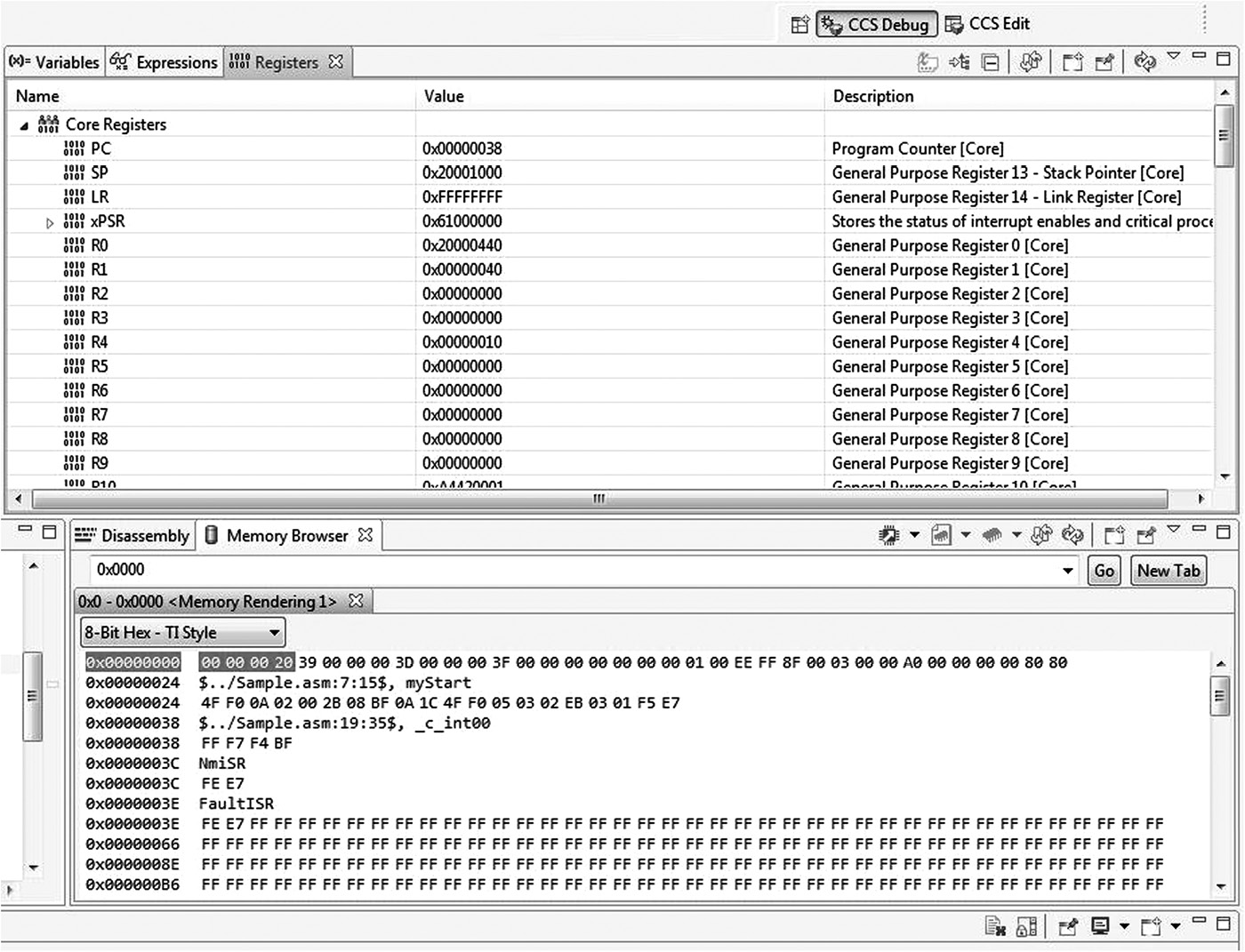The image size is (1245, 952).
Task: Select the Expressions tab
Action: coord(164,62)
